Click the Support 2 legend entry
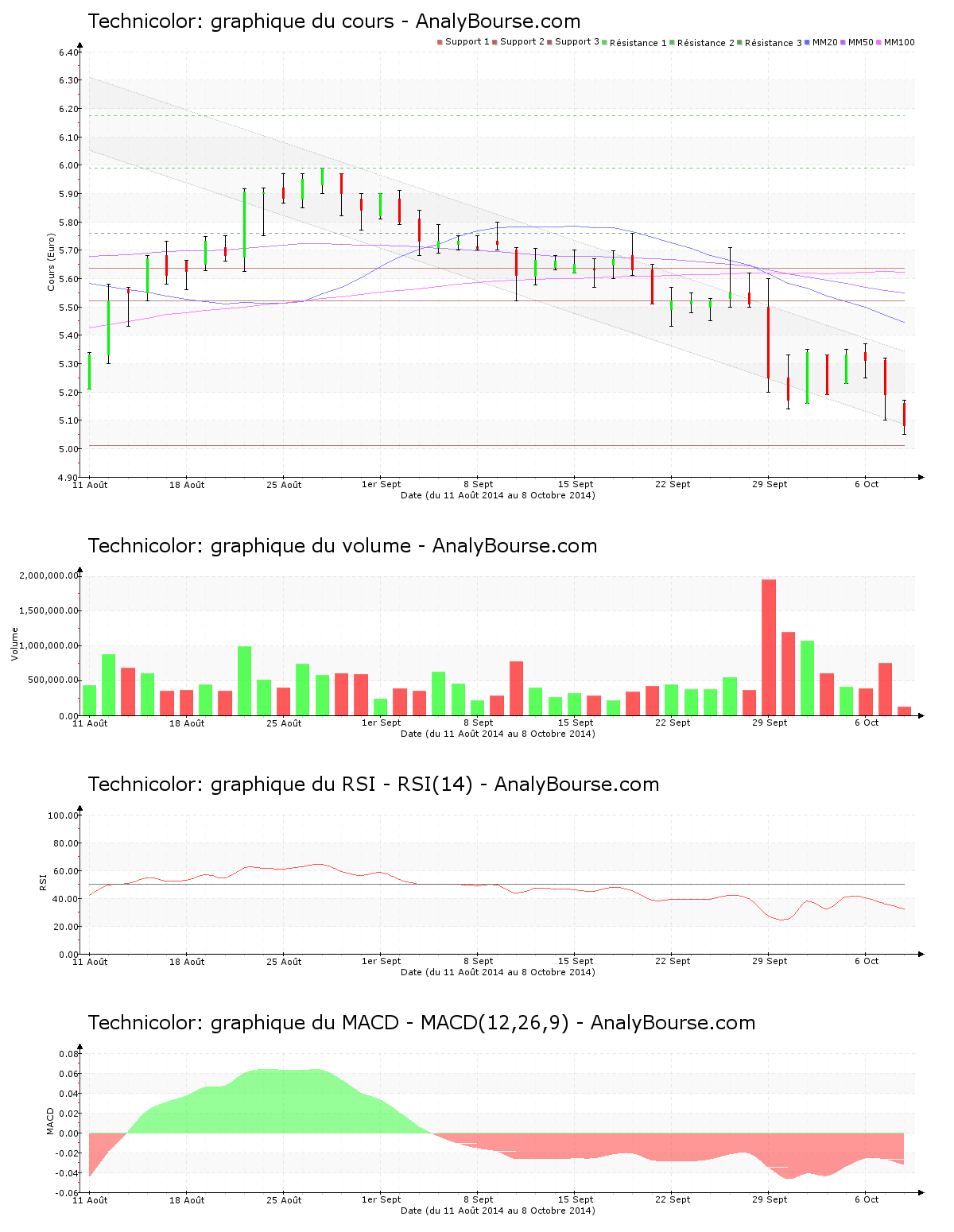 [518, 42]
